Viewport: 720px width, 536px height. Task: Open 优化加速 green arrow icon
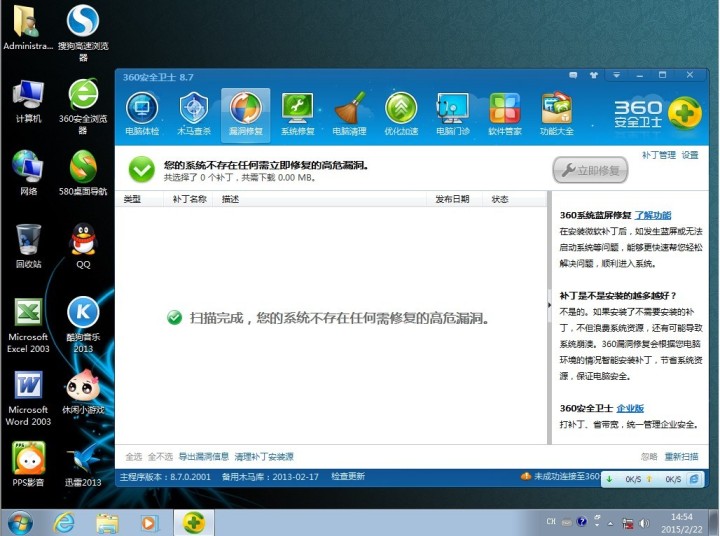[401, 114]
